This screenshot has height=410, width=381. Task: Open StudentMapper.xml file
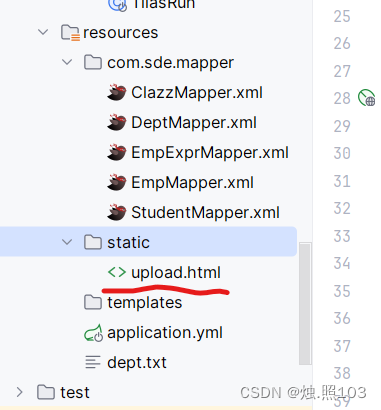pos(205,212)
